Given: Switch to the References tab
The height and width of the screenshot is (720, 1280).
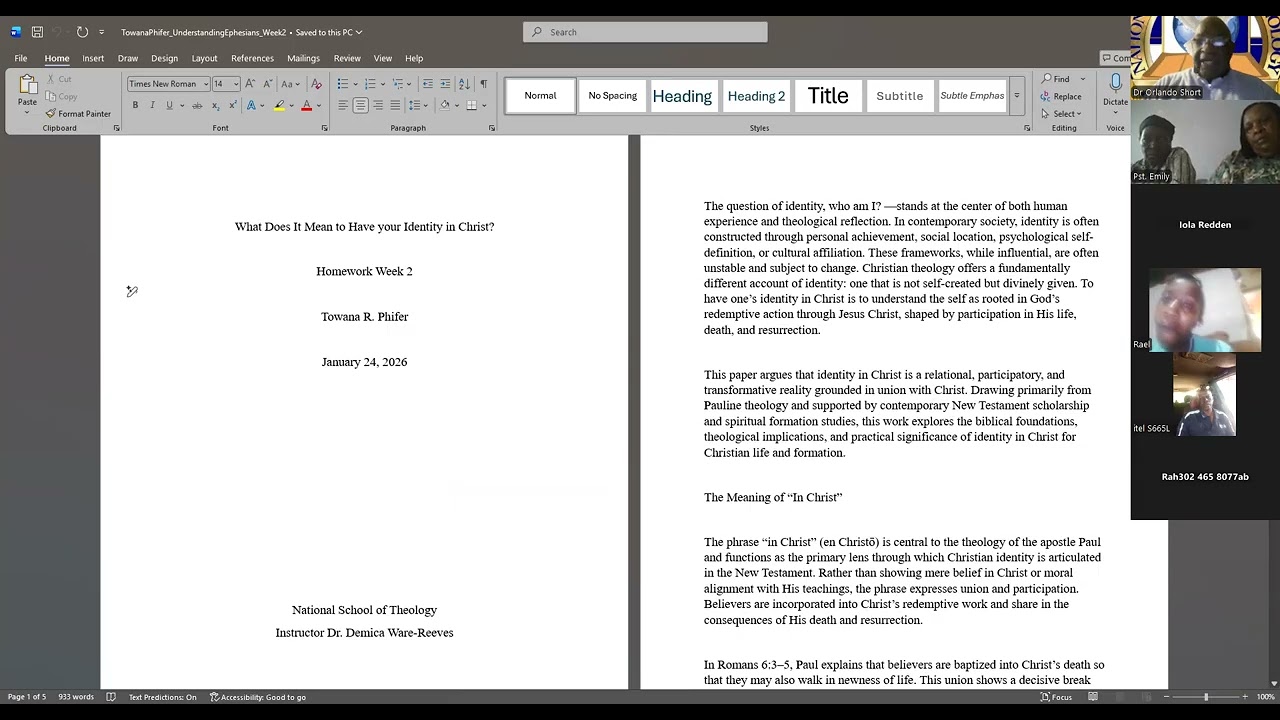Looking at the screenshot, I should pos(252,58).
